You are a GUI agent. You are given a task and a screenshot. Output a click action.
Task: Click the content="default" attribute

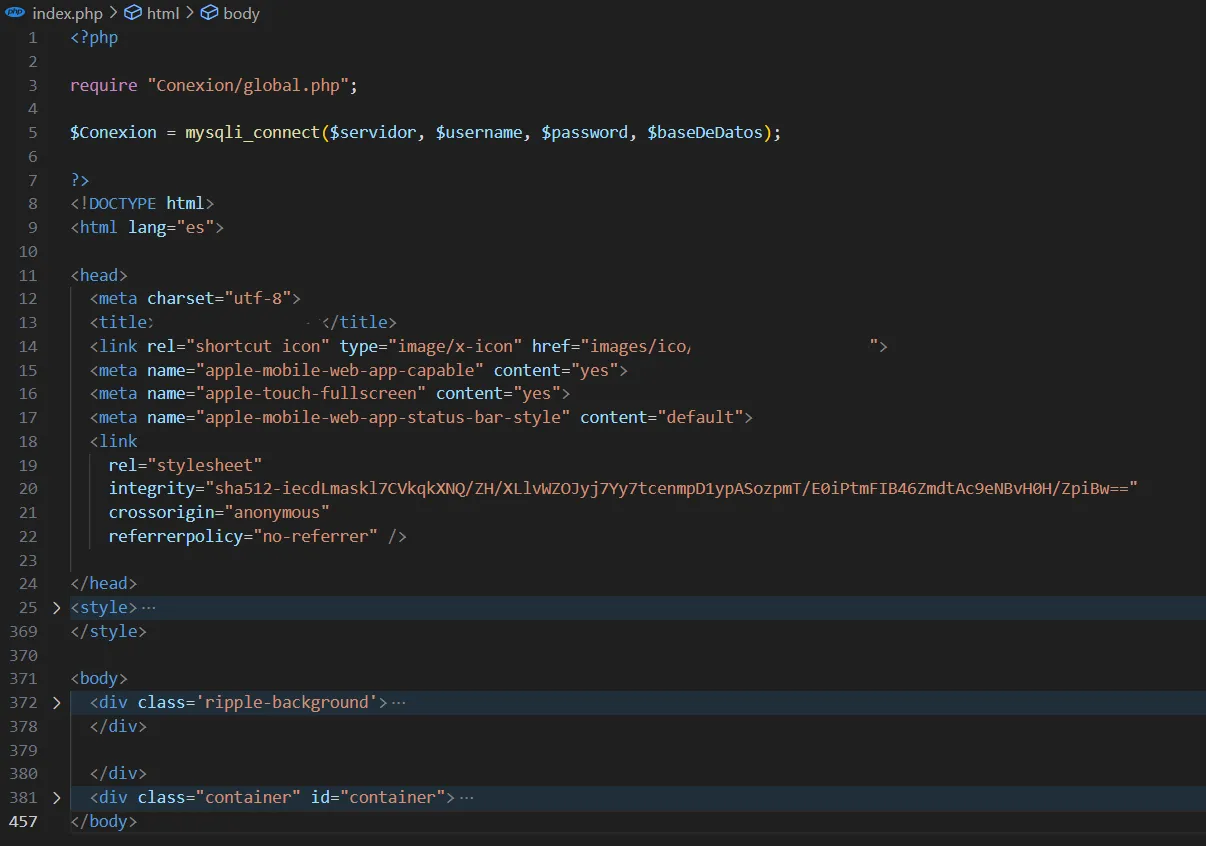661,417
